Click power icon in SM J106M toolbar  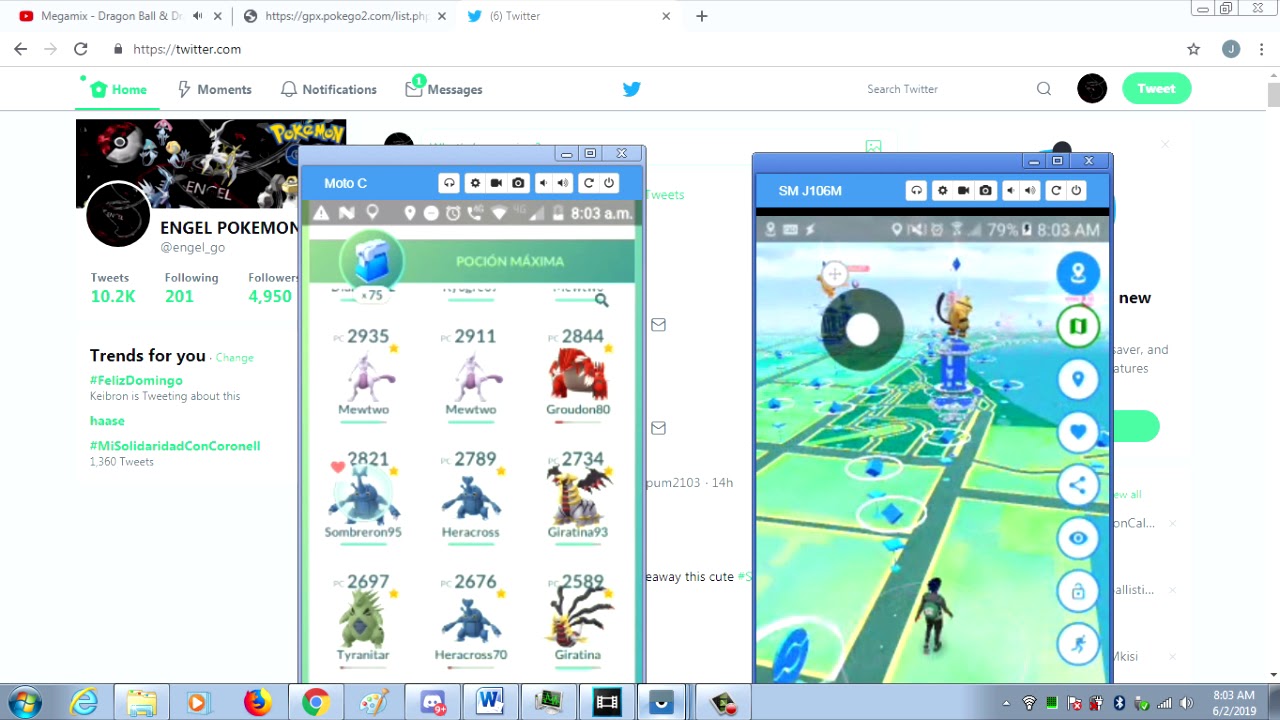1076,190
